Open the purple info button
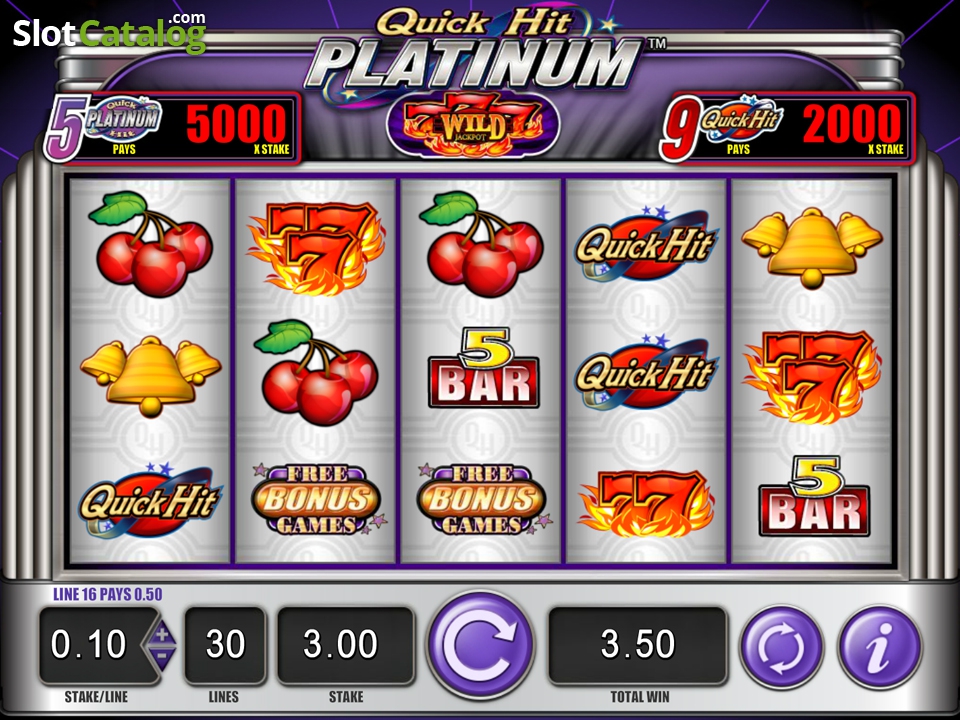Image resolution: width=960 pixels, height=720 pixels. point(880,646)
